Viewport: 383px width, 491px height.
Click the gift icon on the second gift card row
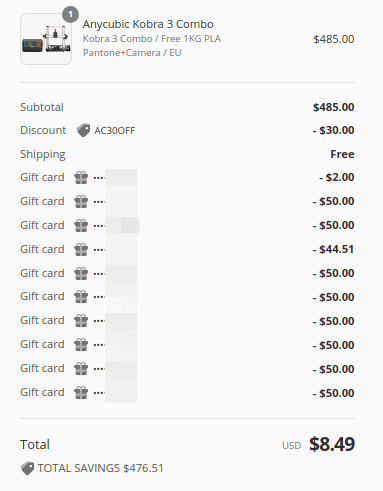(81, 202)
